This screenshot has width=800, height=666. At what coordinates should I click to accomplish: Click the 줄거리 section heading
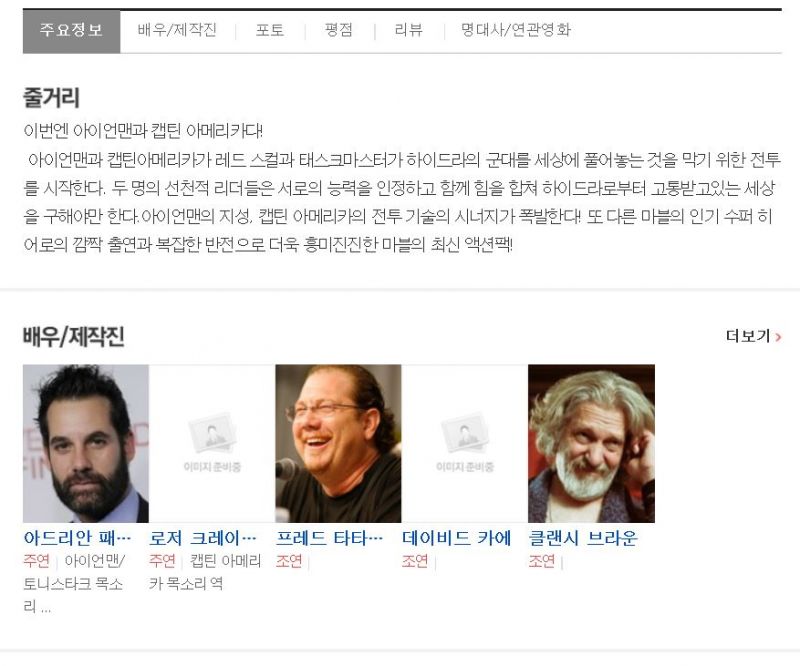[x=51, y=97]
